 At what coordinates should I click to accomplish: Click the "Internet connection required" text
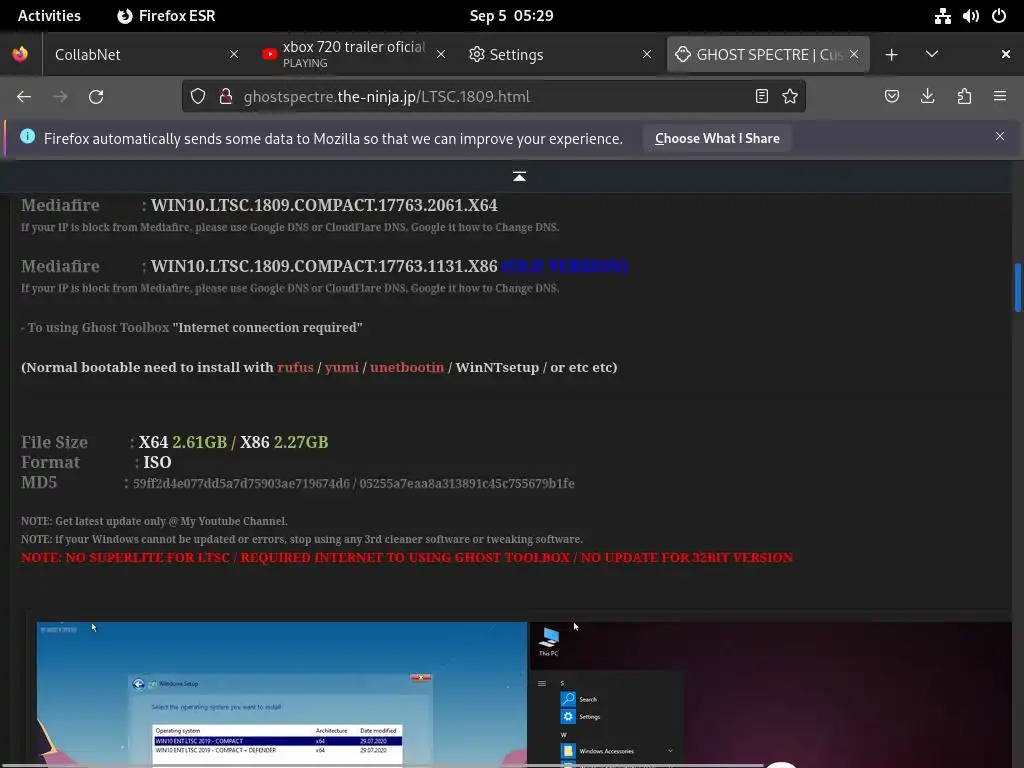267,327
